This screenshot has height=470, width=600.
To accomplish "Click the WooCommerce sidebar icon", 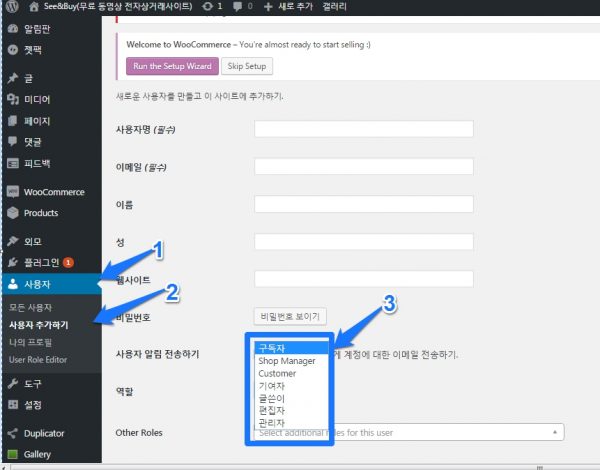I will click(13, 192).
